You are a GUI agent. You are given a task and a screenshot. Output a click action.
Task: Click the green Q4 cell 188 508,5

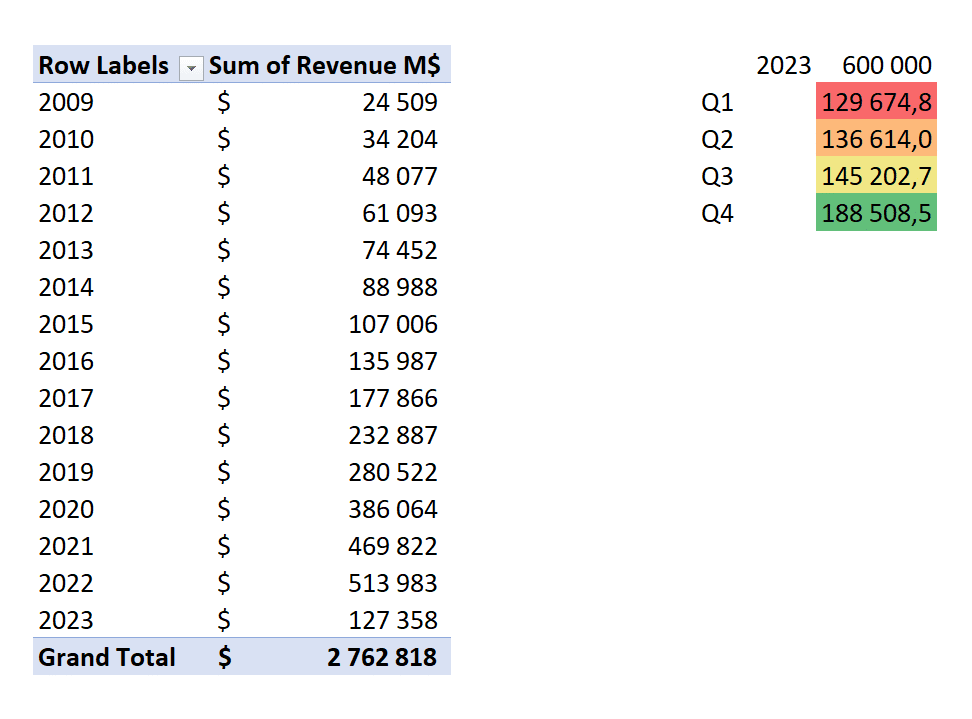coord(876,213)
